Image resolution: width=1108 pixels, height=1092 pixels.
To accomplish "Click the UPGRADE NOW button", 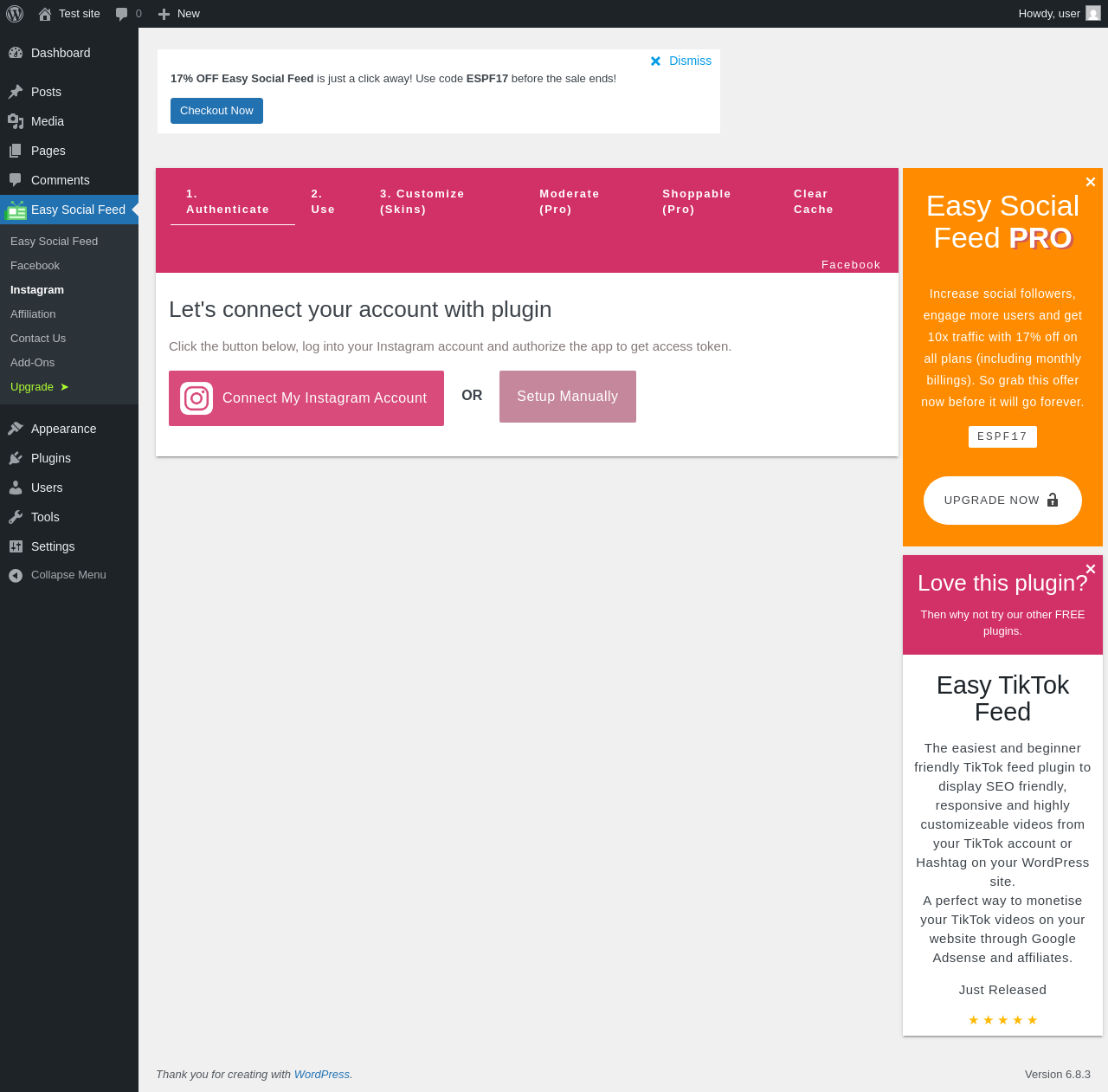I will [1002, 501].
